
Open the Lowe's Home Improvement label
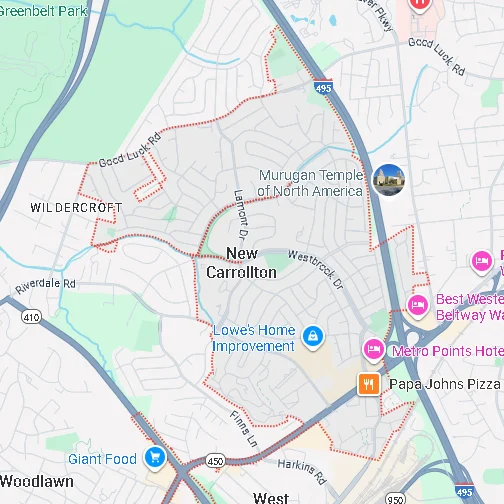click(254, 338)
